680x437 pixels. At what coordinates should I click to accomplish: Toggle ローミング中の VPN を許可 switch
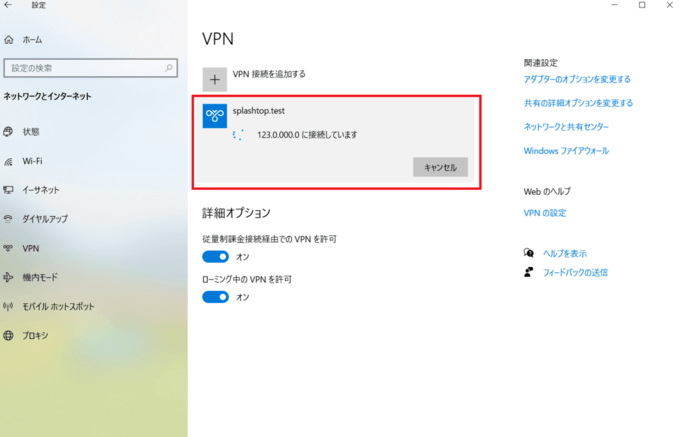pos(216,297)
